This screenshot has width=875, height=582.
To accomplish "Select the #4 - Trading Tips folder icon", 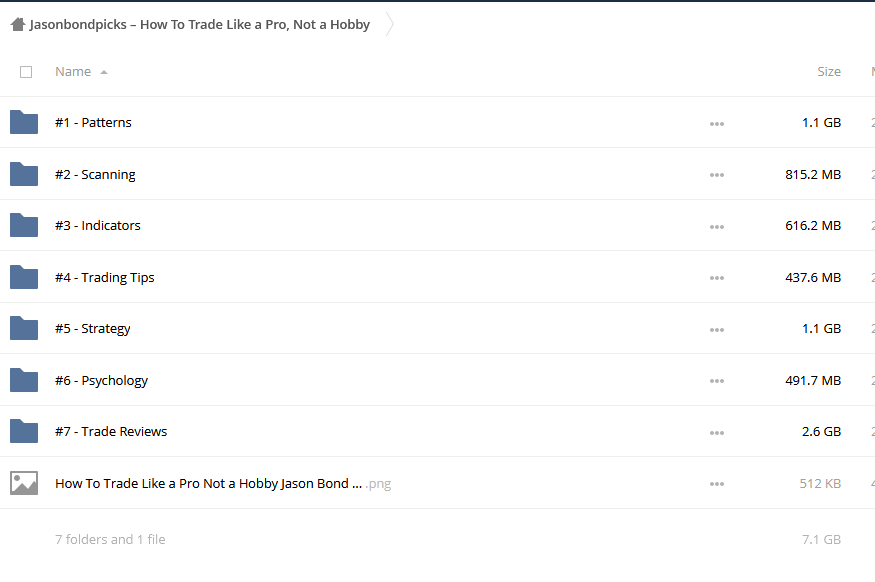I will click(x=24, y=277).
